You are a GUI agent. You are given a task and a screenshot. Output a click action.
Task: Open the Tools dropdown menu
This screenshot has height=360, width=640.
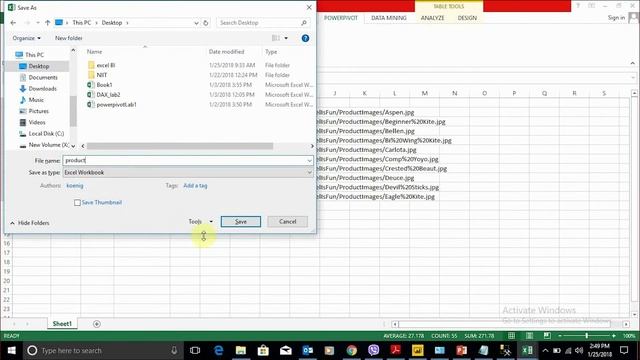pos(200,221)
